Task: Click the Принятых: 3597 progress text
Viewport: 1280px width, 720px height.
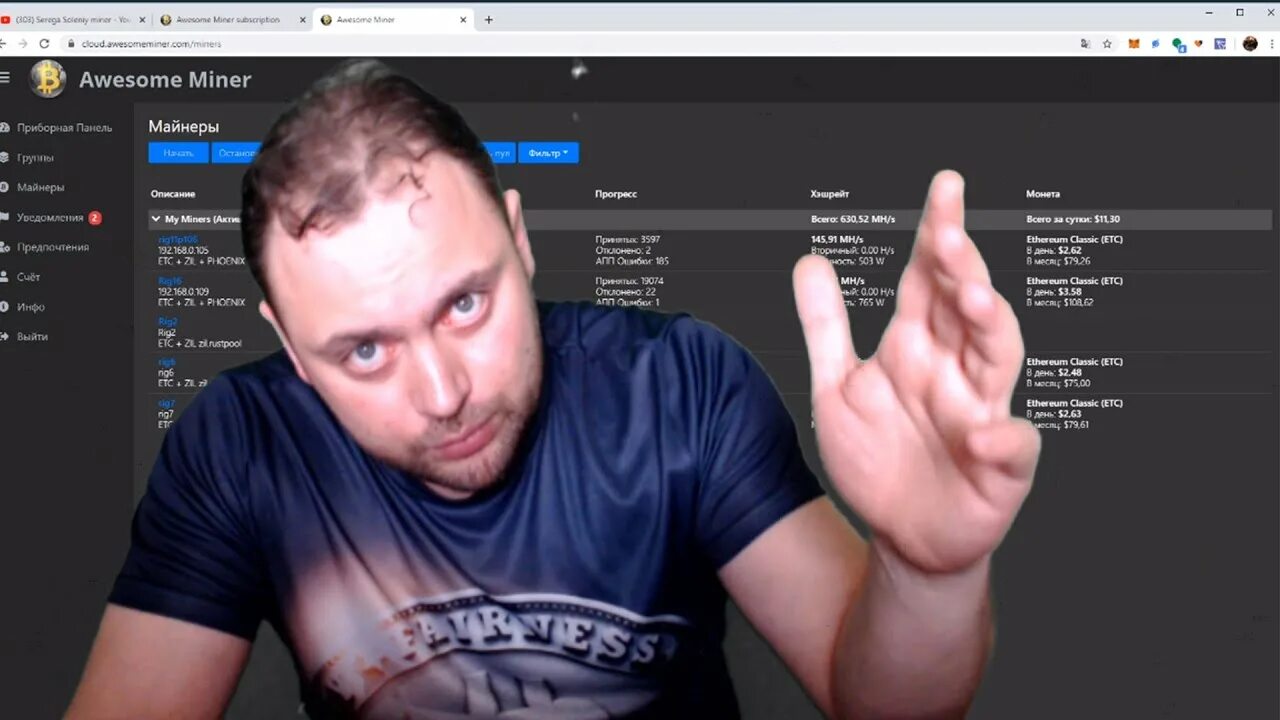Action: (x=629, y=240)
